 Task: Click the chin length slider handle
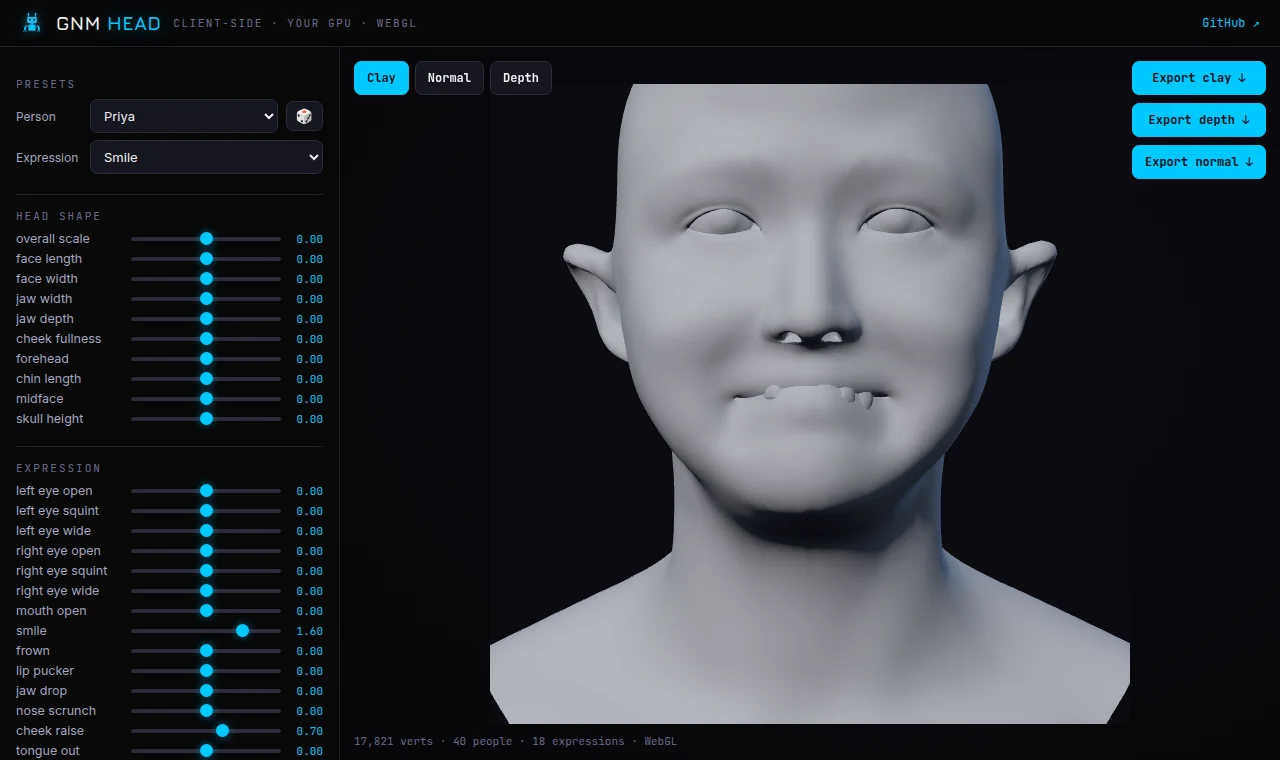[206, 379]
